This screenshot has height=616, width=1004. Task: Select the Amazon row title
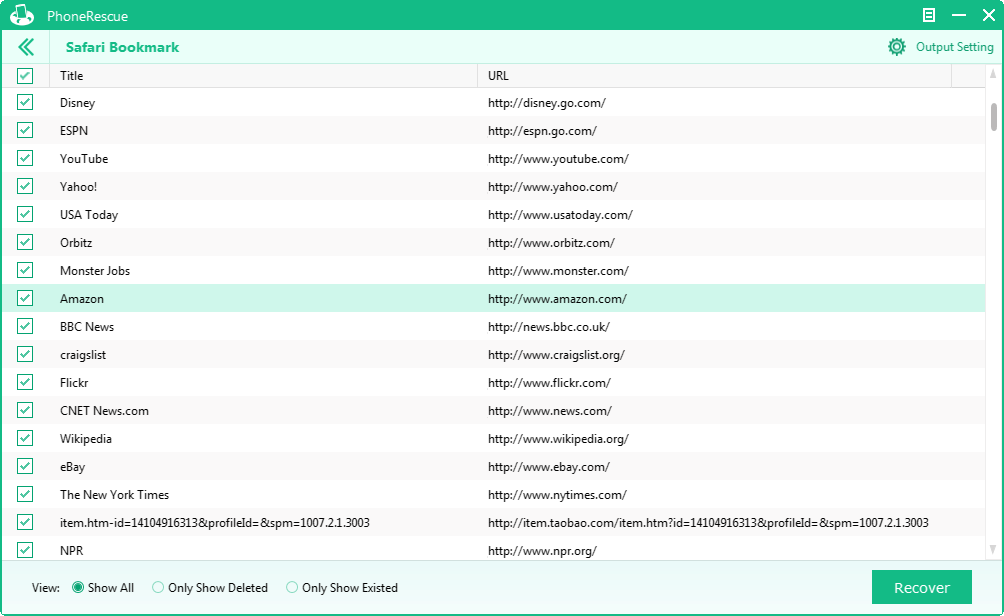pos(82,299)
